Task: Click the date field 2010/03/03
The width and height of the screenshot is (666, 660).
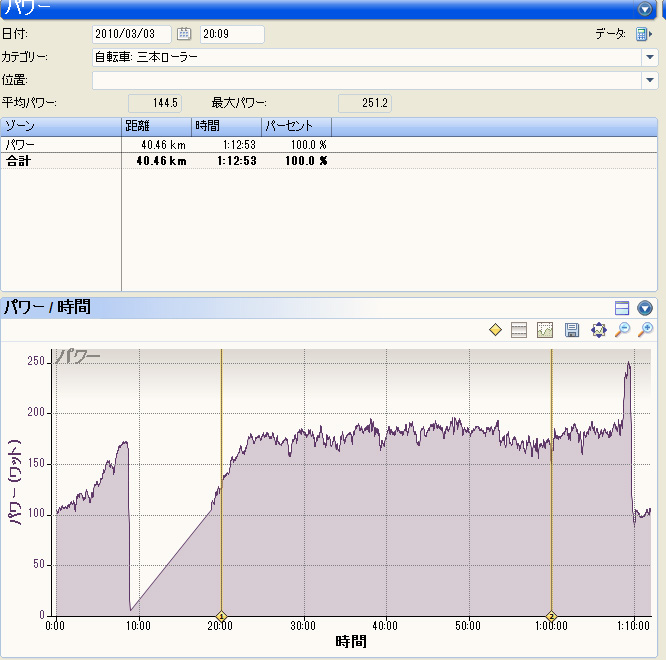Action: (x=132, y=34)
